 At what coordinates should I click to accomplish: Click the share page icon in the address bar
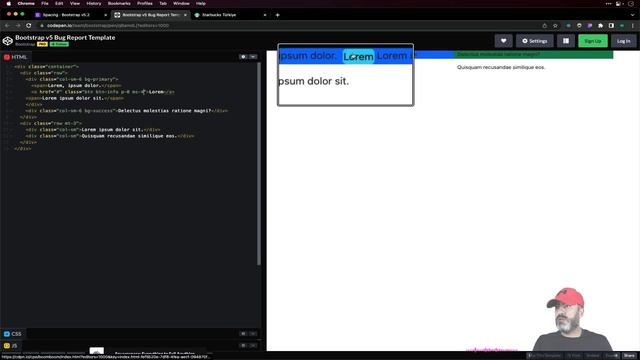pos(544,25)
